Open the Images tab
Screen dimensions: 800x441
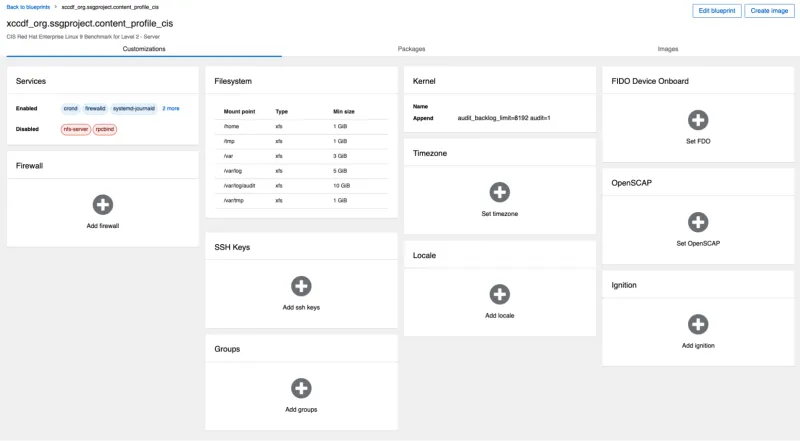[x=668, y=49]
